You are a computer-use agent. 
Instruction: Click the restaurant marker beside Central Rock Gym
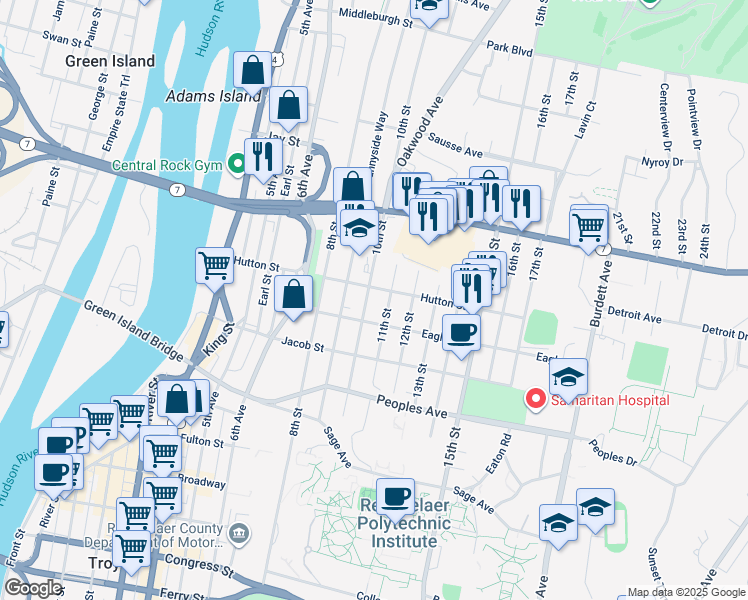pyautogui.click(x=263, y=160)
